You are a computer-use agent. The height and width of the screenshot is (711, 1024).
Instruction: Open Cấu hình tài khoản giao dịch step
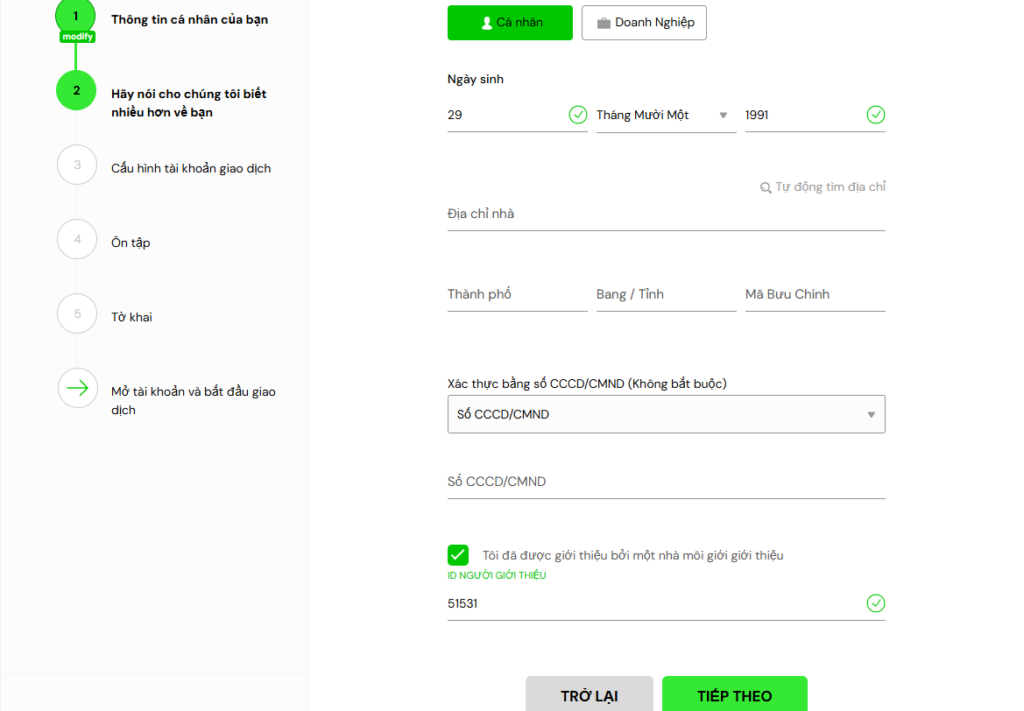pos(191,168)
